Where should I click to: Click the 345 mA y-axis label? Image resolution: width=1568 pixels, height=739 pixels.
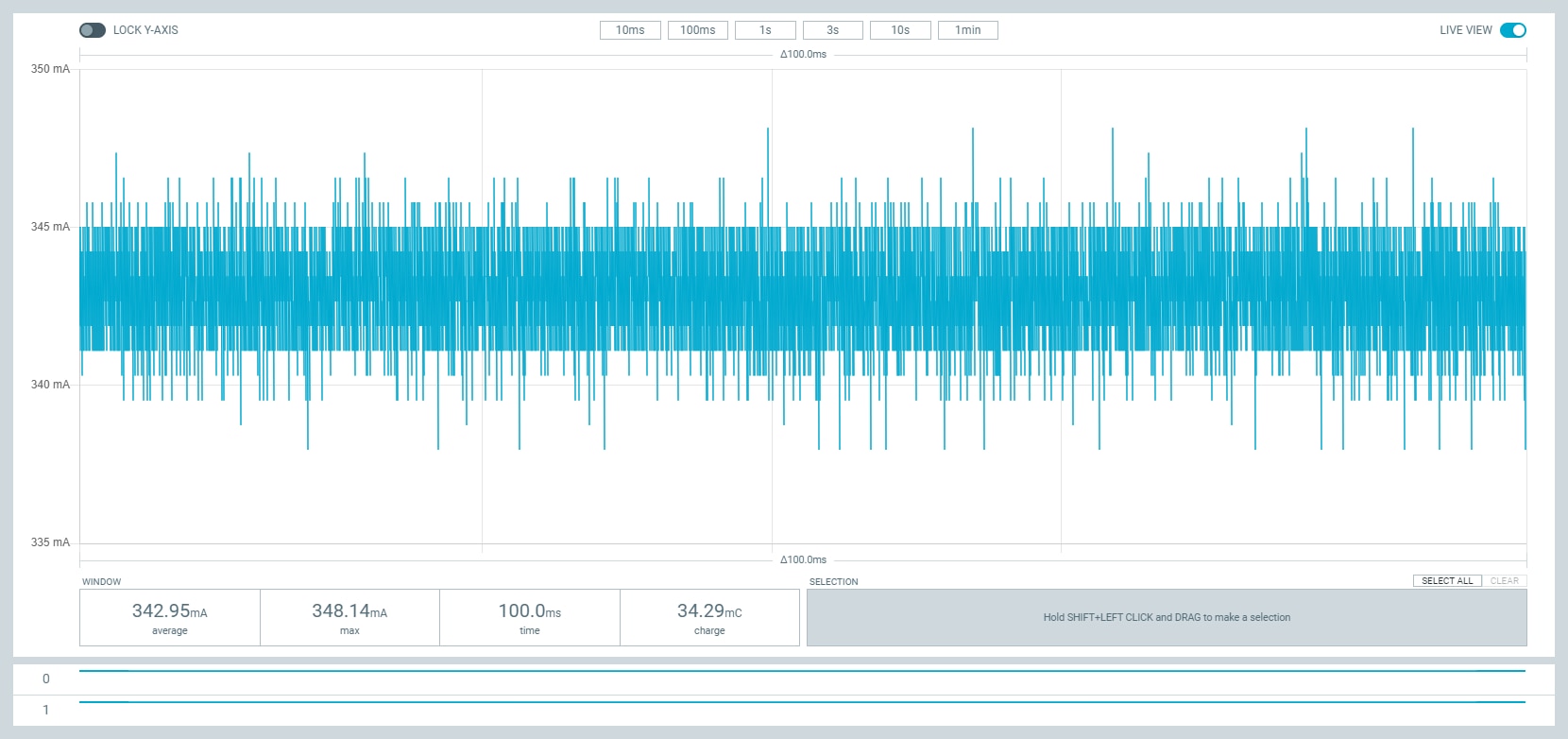coord(50,227)
